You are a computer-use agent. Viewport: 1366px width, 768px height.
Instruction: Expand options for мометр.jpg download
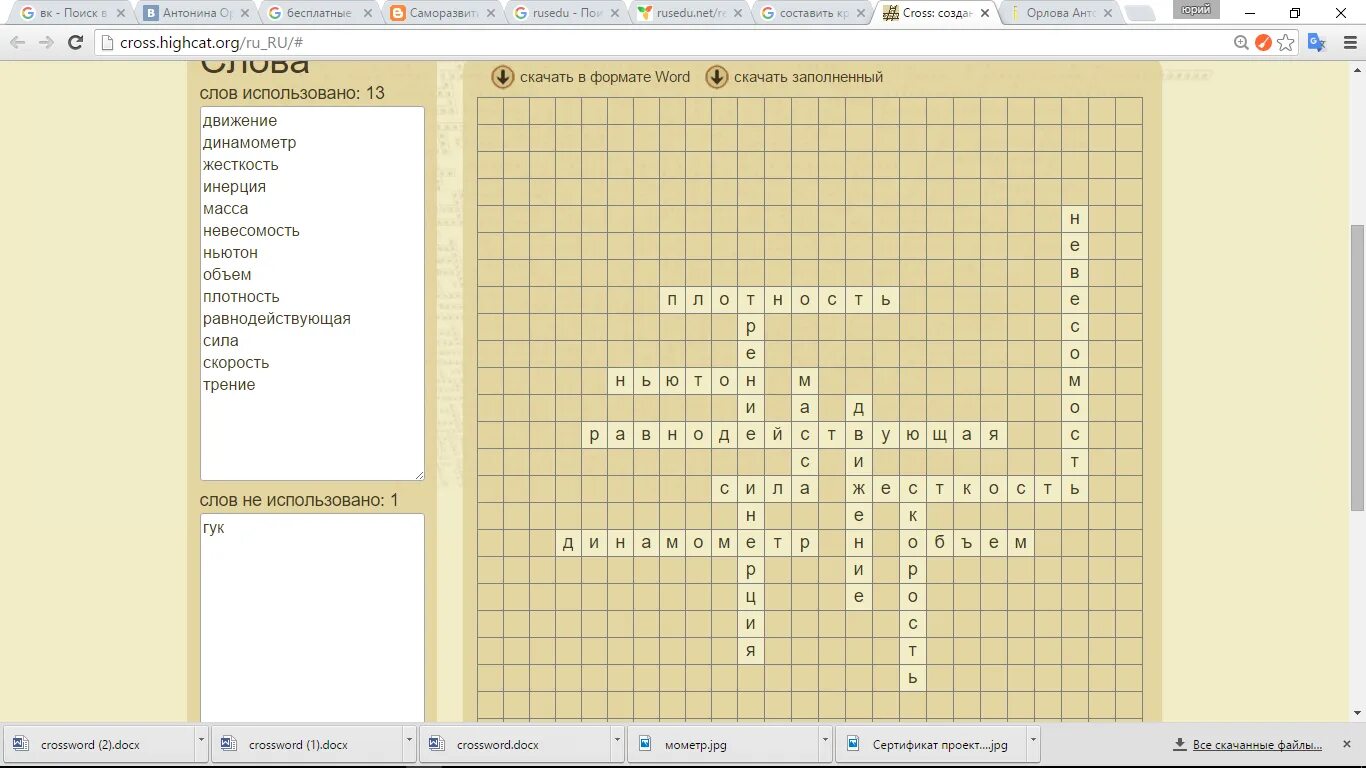click(x=825, y=744)
